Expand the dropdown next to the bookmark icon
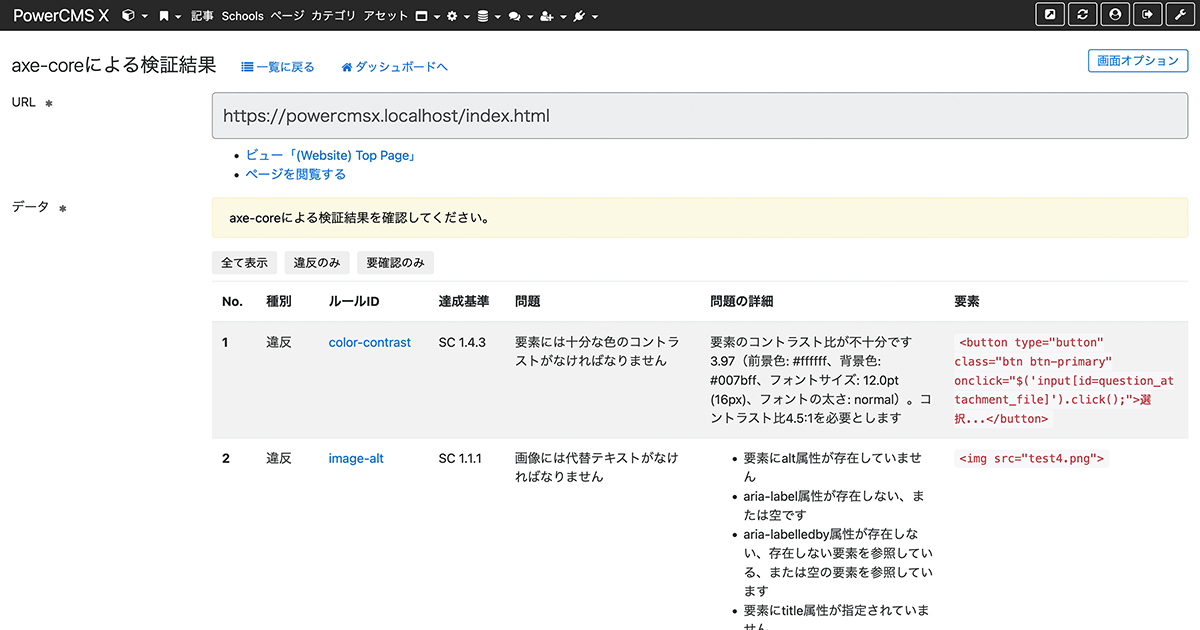Screen dimensions: 1200x630 pos(177,15)
